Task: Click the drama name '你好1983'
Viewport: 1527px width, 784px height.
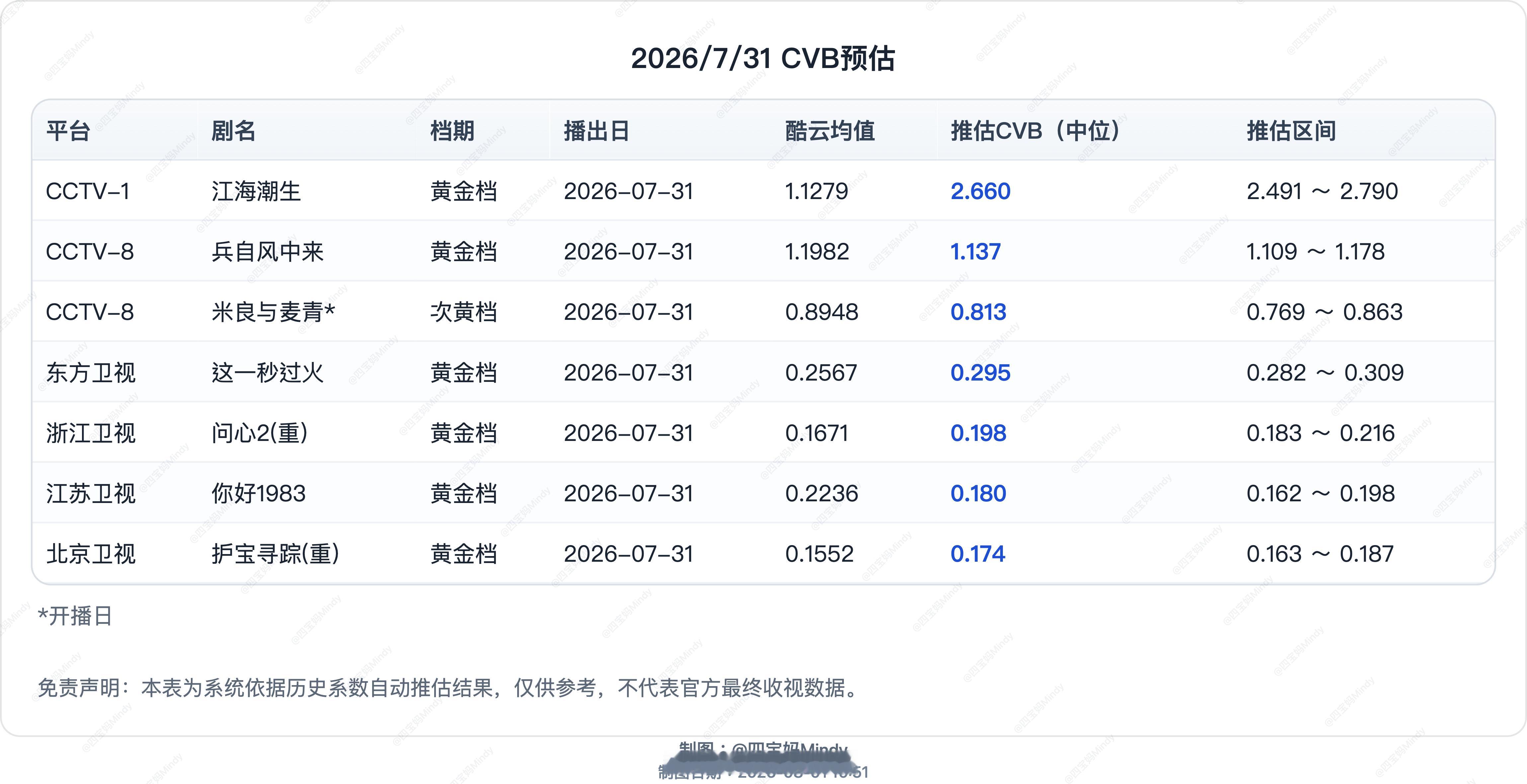Action: click(259, 494)
